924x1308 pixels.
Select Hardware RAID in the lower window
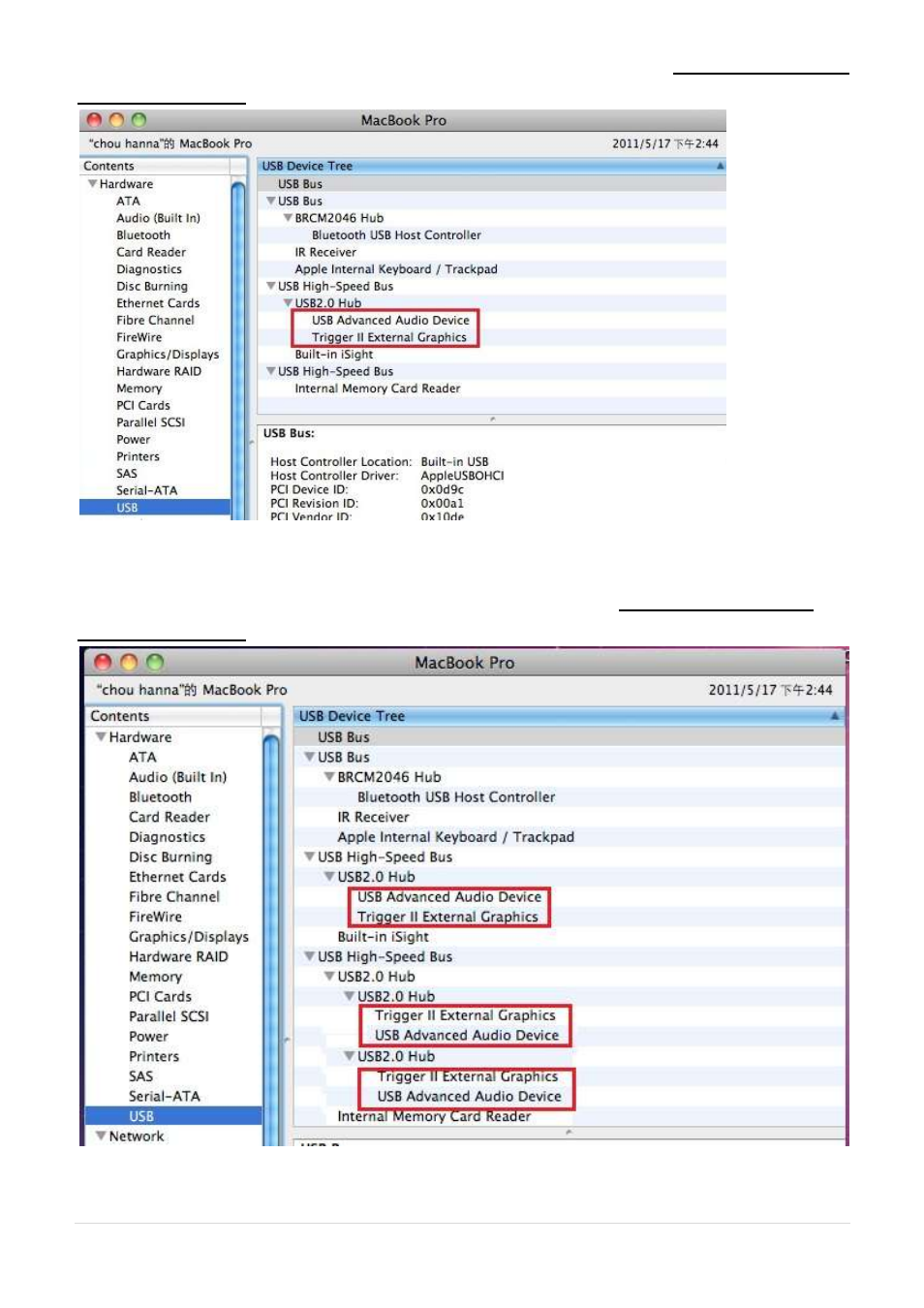click(x=179, y=956)
